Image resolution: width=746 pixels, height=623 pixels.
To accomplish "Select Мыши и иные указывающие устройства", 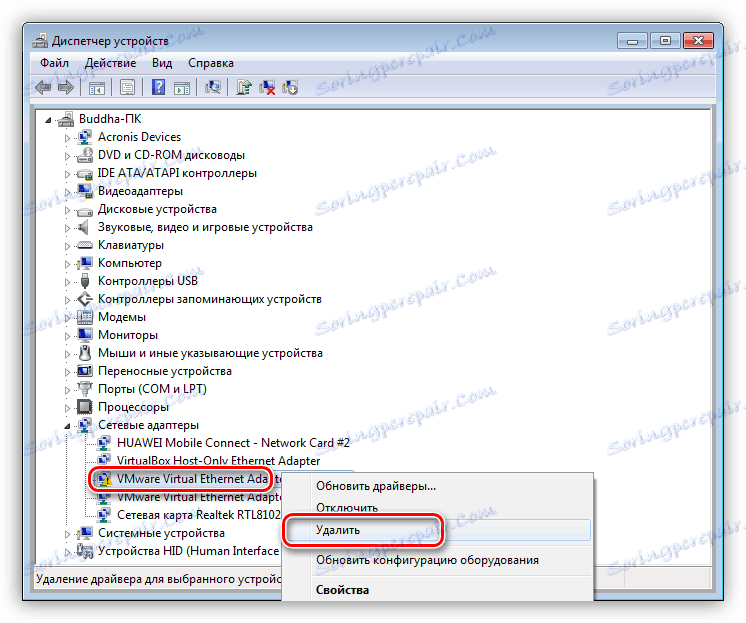I will [x=210, y=353].
